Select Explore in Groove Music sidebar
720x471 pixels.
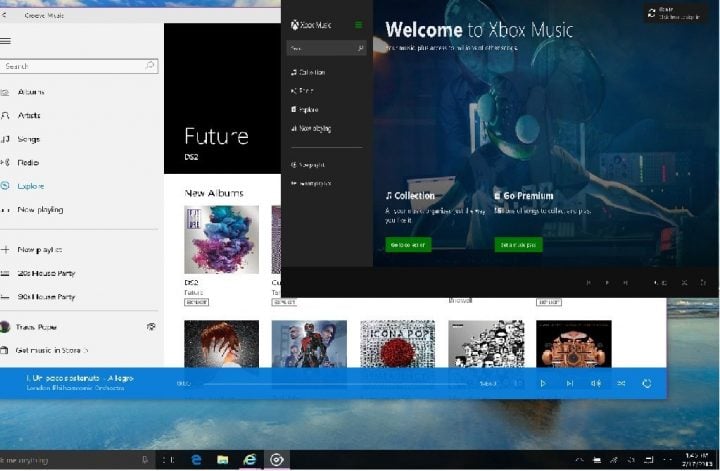click(x=30, y=186)
